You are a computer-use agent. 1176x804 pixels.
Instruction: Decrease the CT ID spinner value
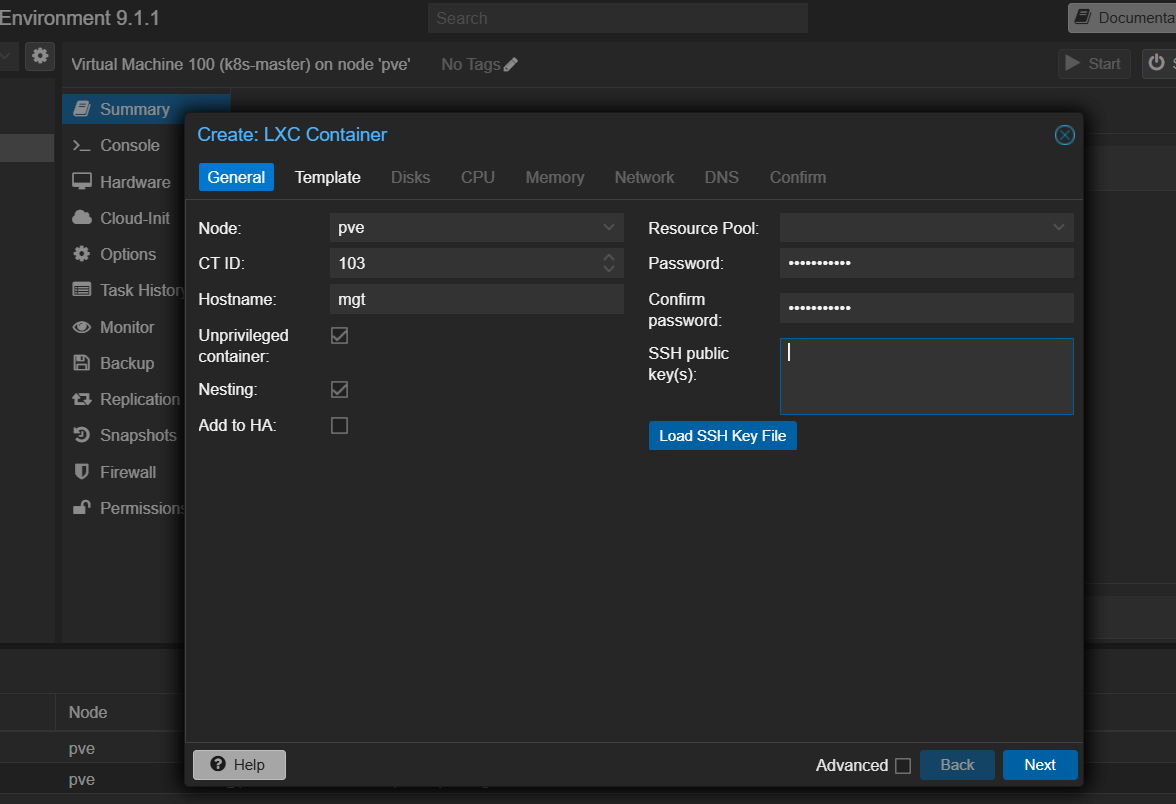609,269
